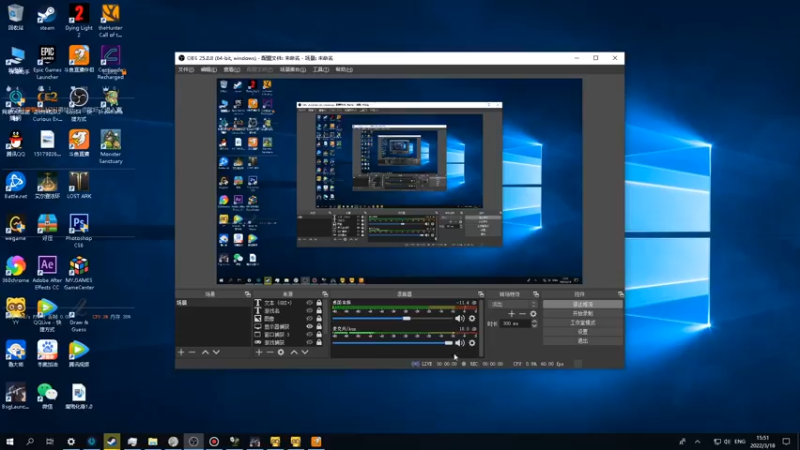800x450 pixels.
Task: Undock the mixer panel via its corner icon
Action: (479, 294)
